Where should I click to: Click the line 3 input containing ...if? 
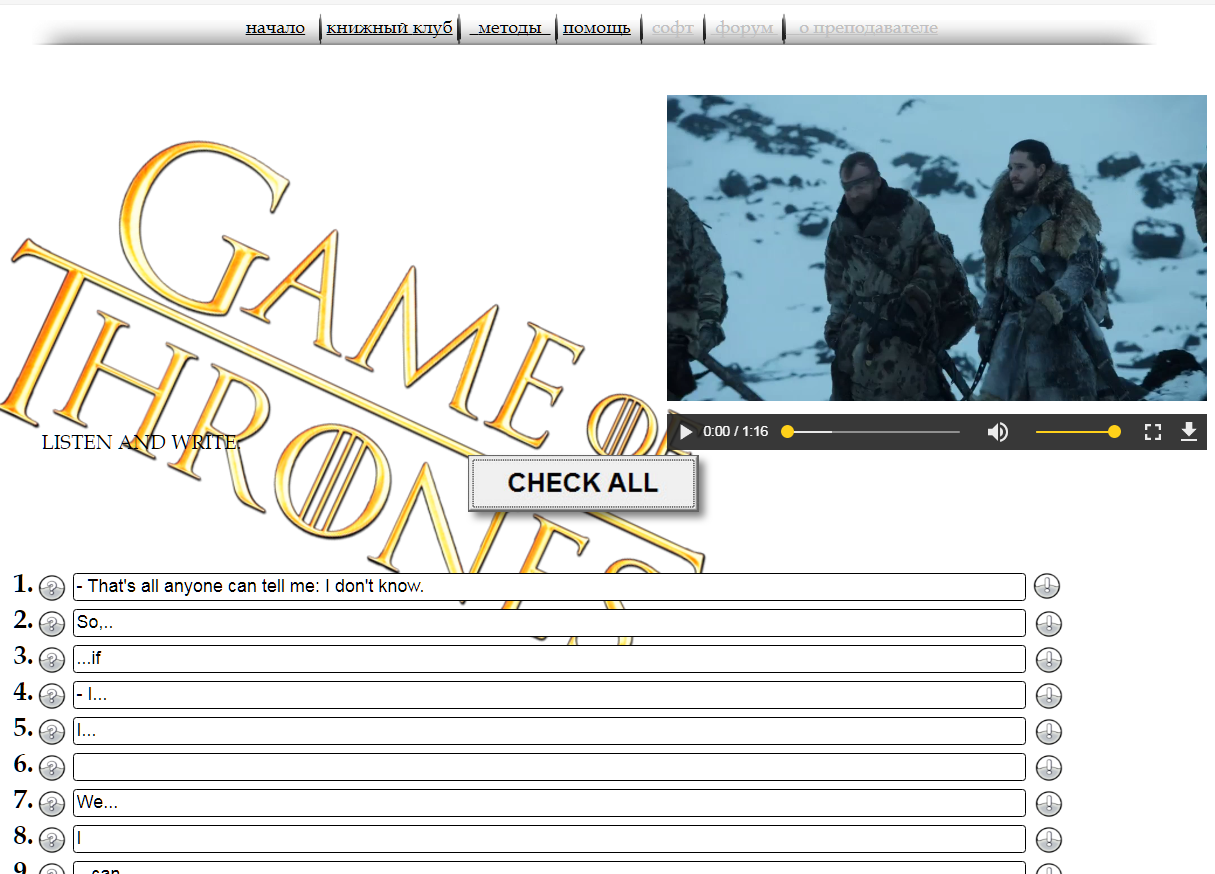(549, 659)
